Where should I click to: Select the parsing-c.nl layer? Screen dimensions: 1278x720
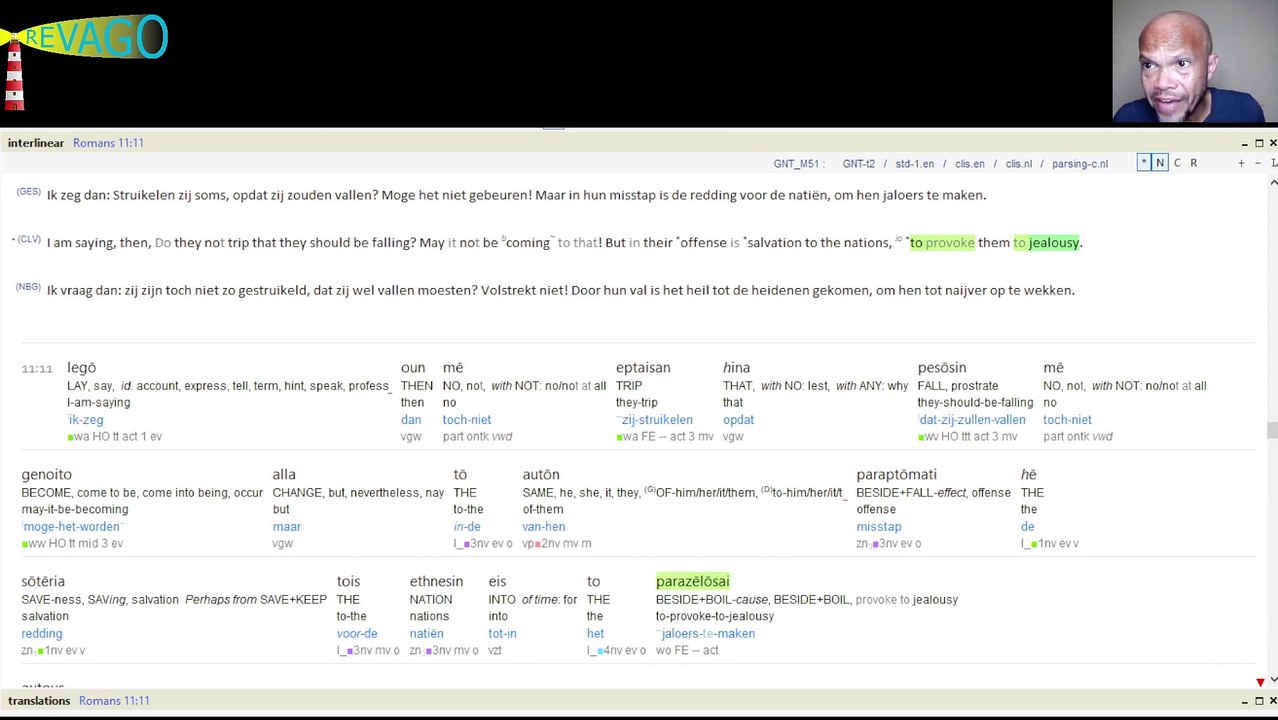click(x=1079, y=164)
